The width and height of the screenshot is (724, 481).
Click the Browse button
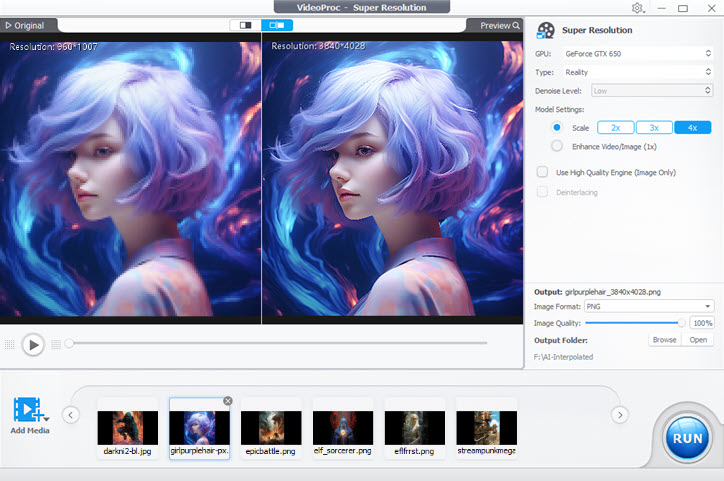(x=664, y=340)
